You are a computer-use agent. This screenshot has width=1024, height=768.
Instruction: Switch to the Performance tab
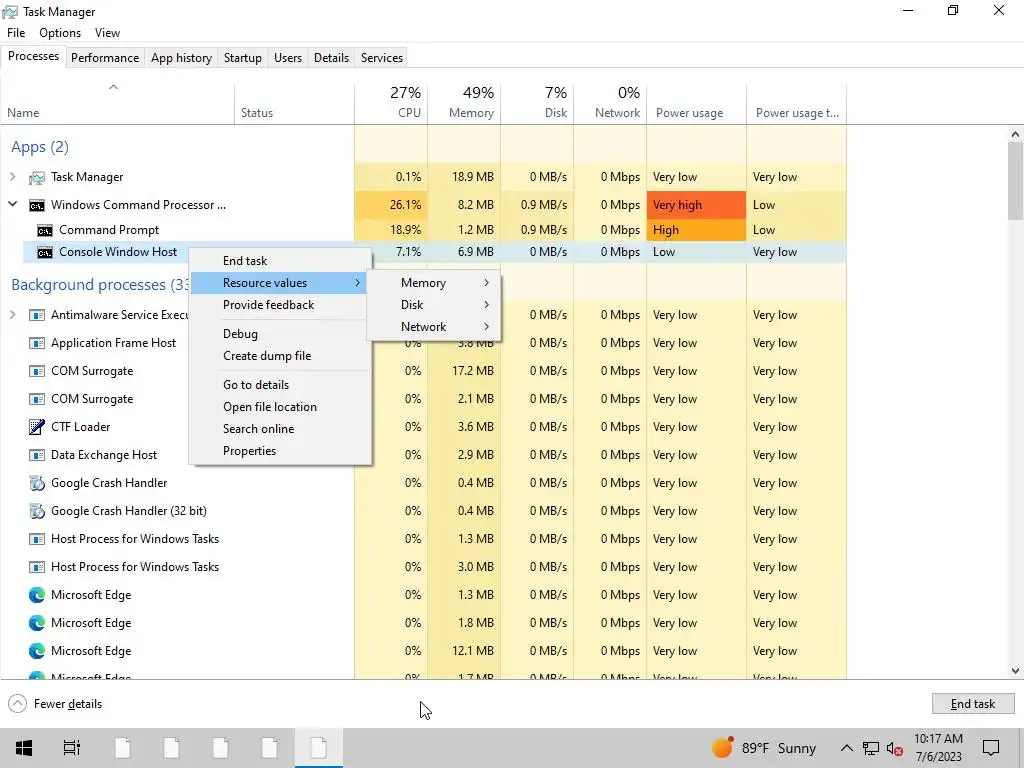tap(105, 57)
